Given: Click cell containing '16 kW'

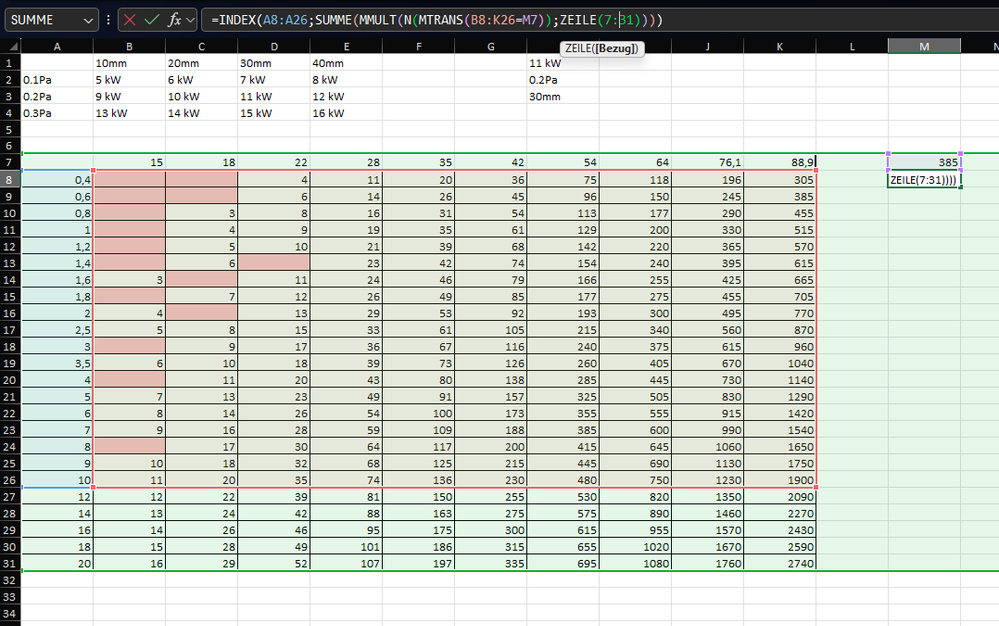Looking at the screenshot, I should pos(346,113).
